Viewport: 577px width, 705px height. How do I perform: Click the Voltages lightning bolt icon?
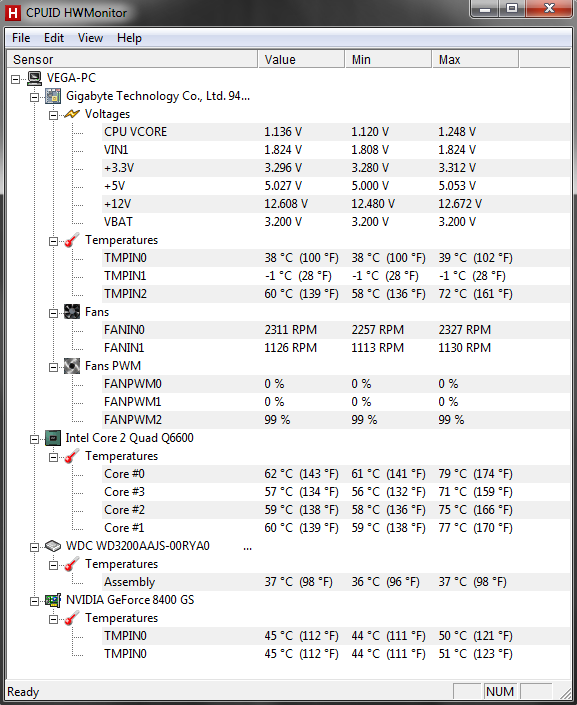click(x=72, y=114)
